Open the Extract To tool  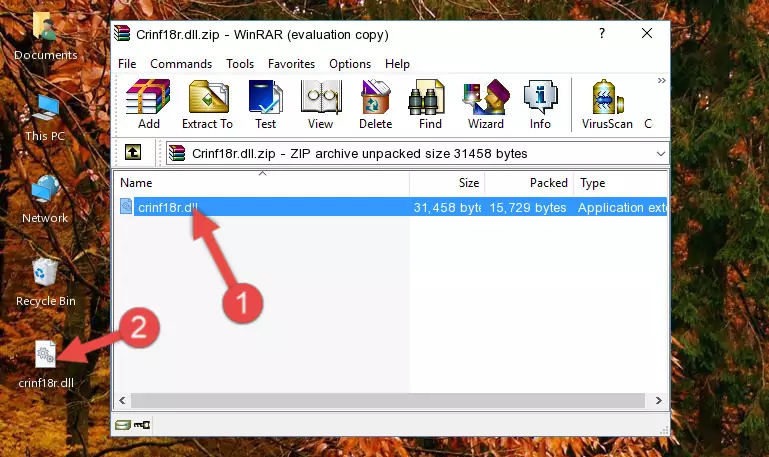[207, 104]
